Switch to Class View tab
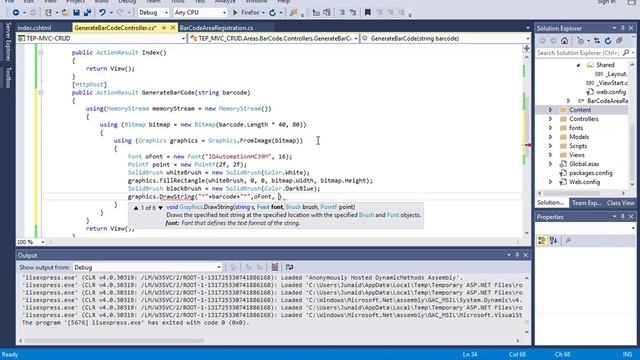 [x=620, y=203]
